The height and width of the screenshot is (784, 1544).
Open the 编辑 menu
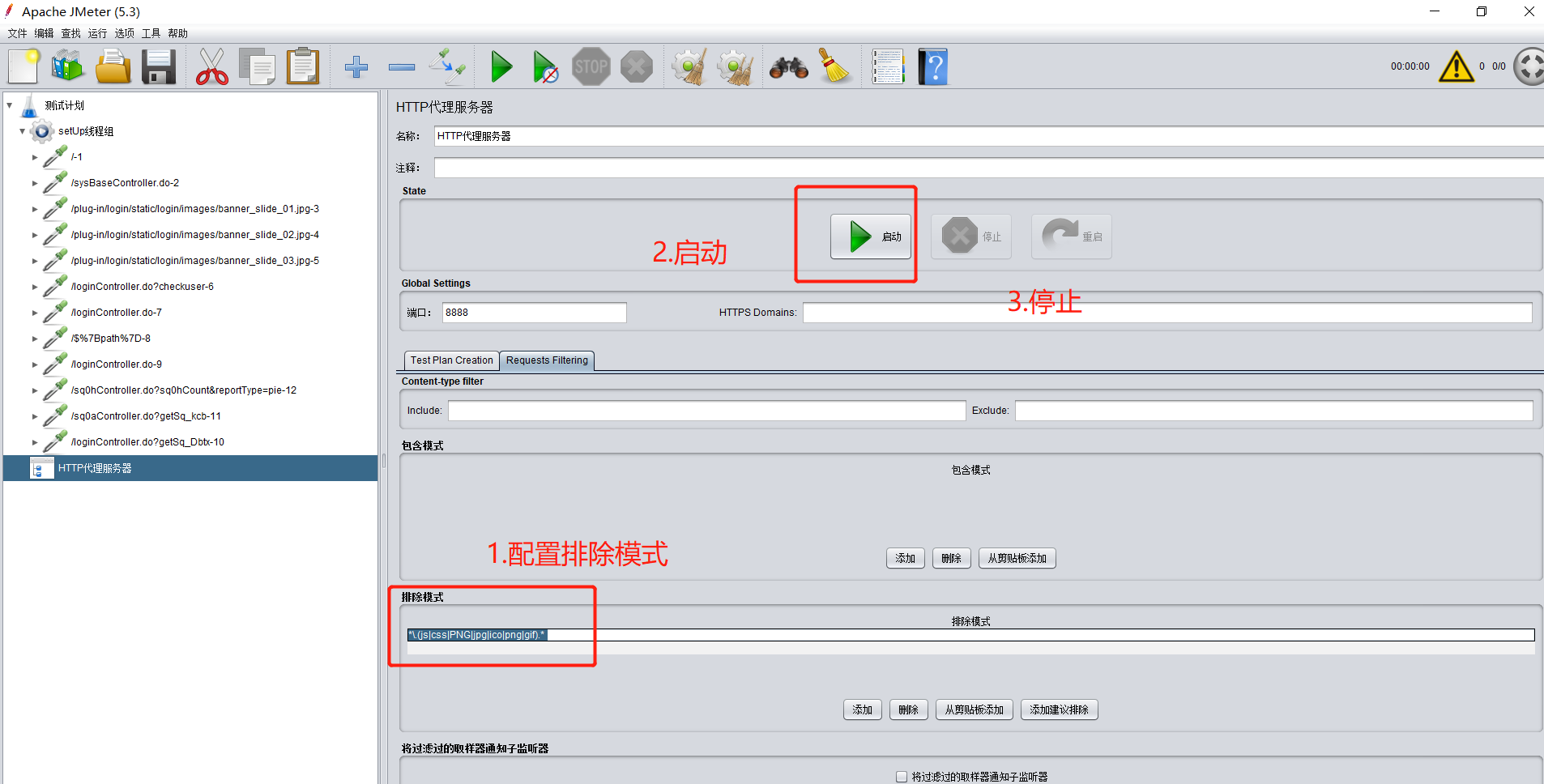pos(44,33)
